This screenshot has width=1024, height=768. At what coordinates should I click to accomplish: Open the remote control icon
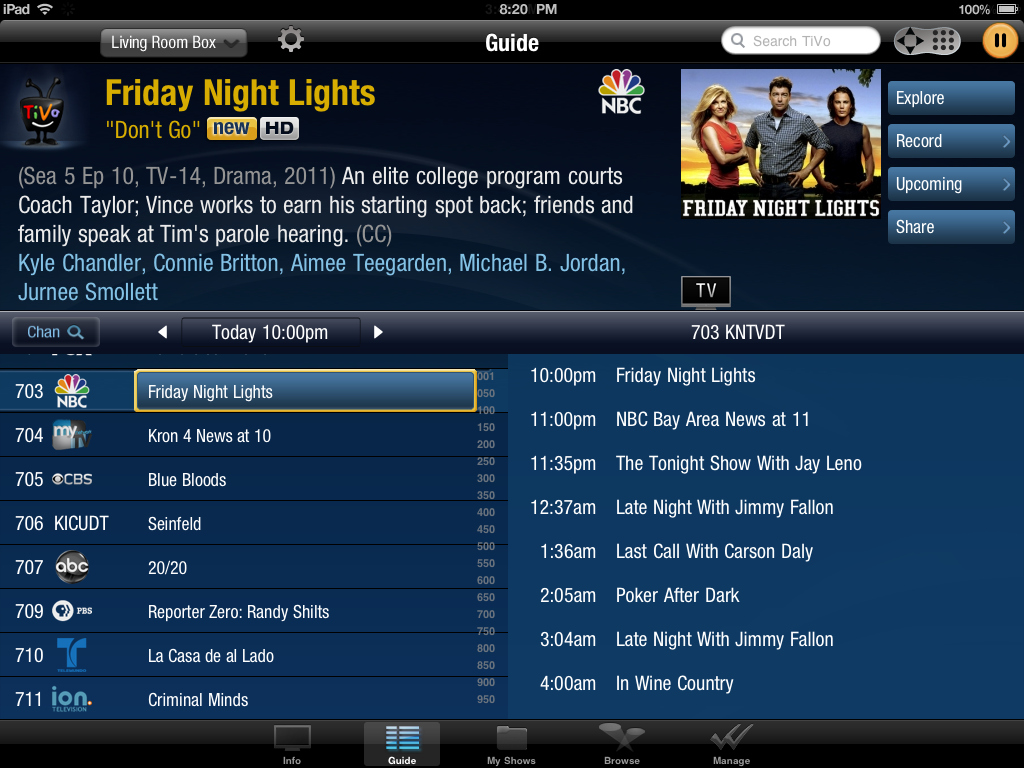(x=927, y=41)
